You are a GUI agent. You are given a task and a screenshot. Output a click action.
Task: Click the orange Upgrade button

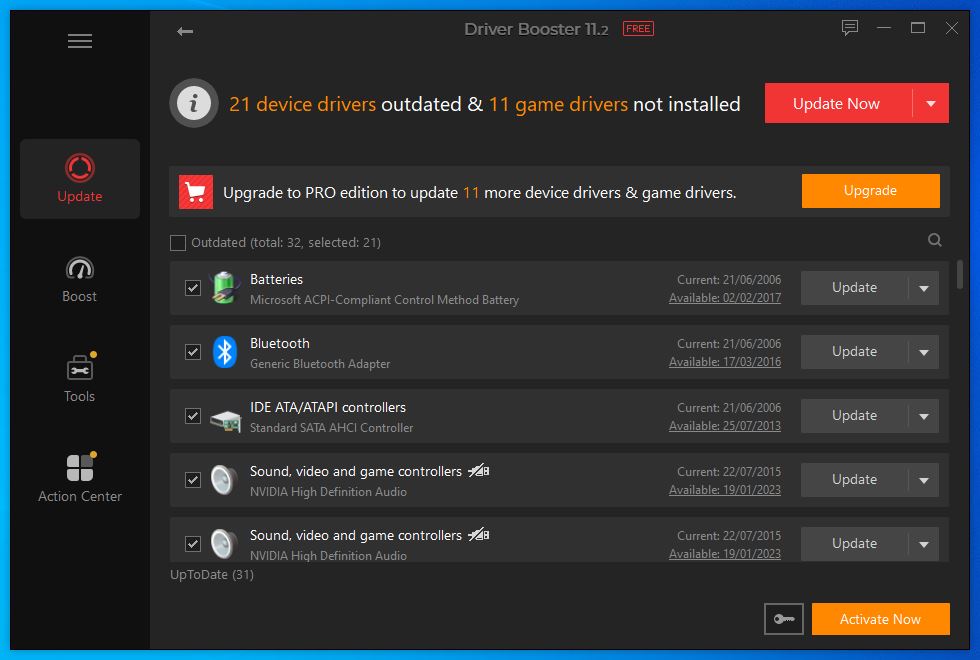pos(871,191)
